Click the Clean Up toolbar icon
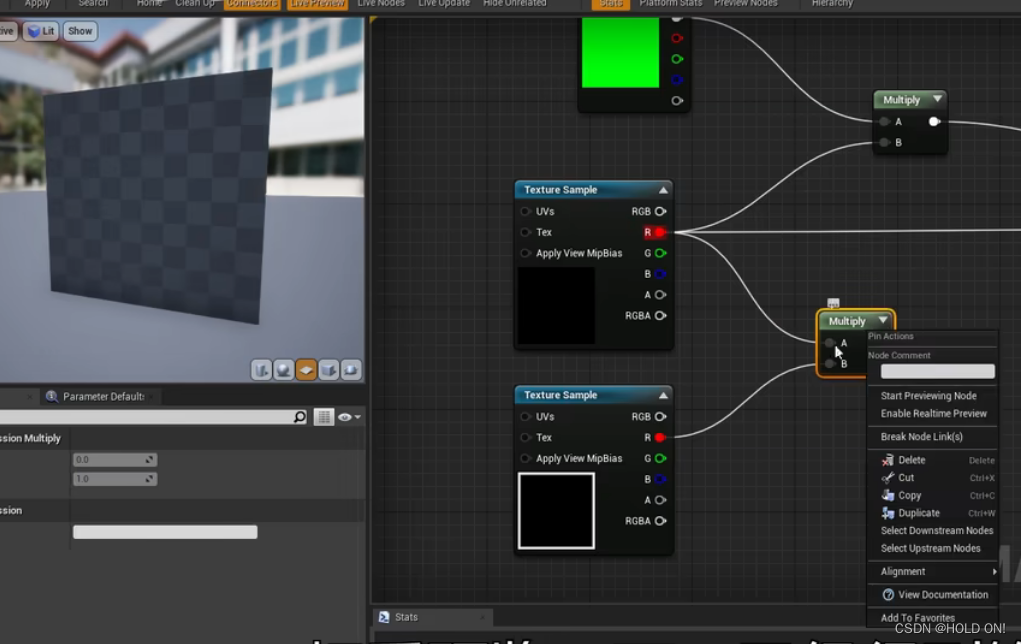The height and width of the screenshot is (644, 1021). tap(197, 4)
